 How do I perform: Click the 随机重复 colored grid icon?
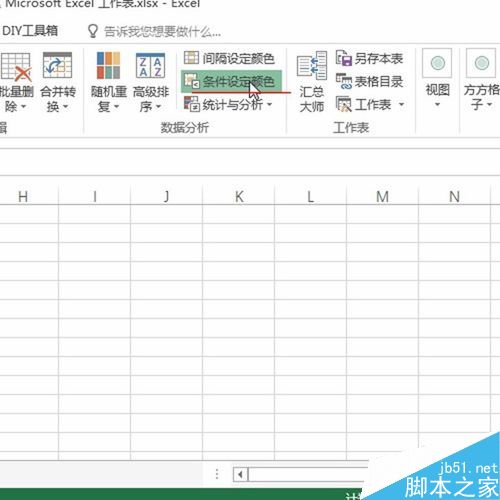108,65
